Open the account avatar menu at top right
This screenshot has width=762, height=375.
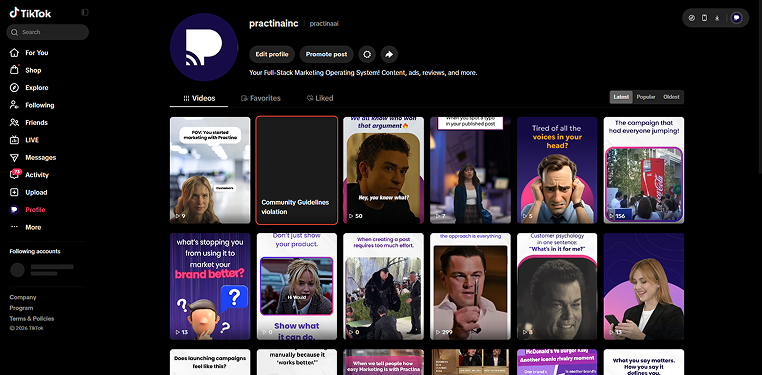(x=737, y=18)
